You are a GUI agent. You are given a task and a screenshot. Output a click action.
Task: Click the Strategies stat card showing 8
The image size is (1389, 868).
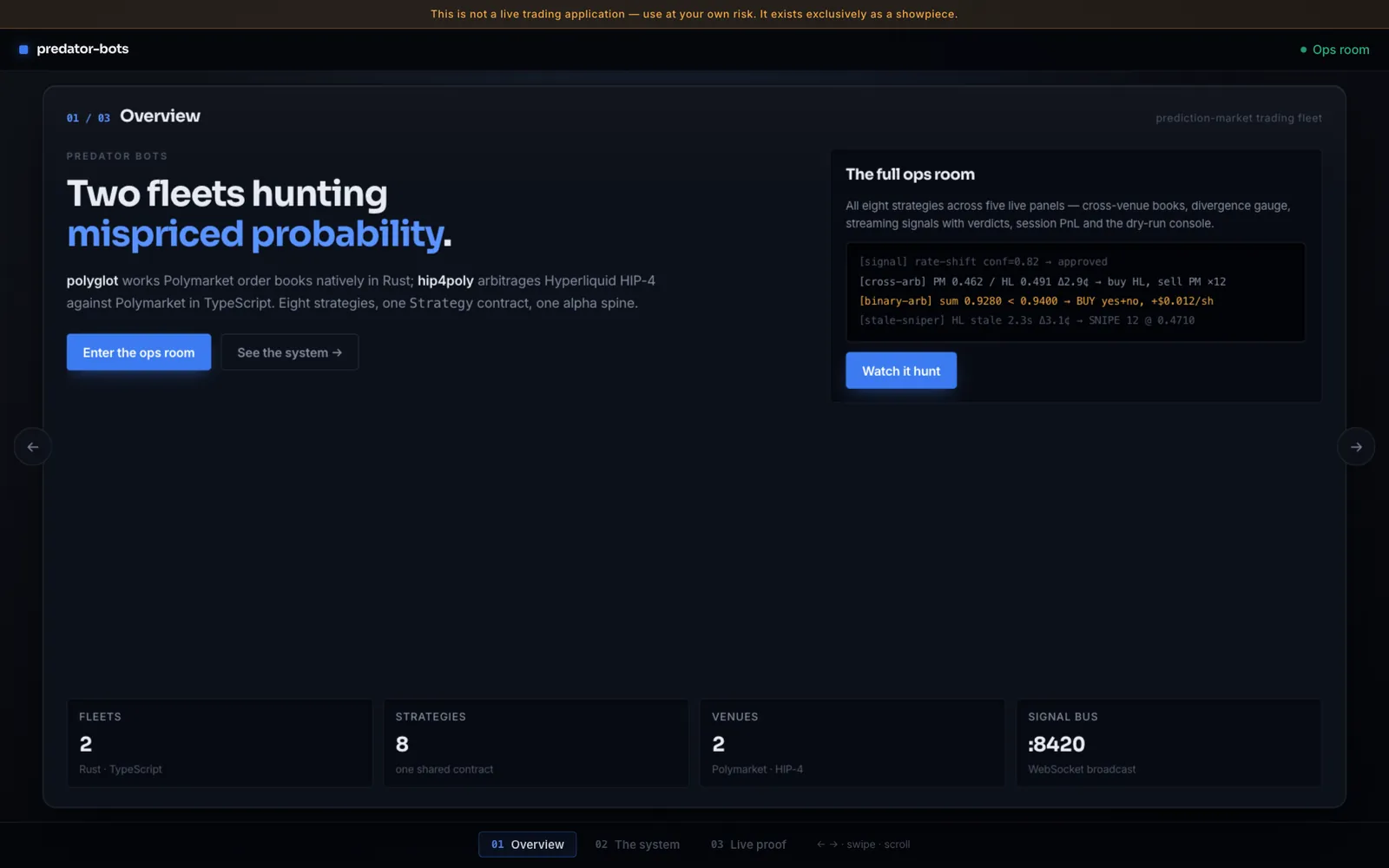click(536, 743)
